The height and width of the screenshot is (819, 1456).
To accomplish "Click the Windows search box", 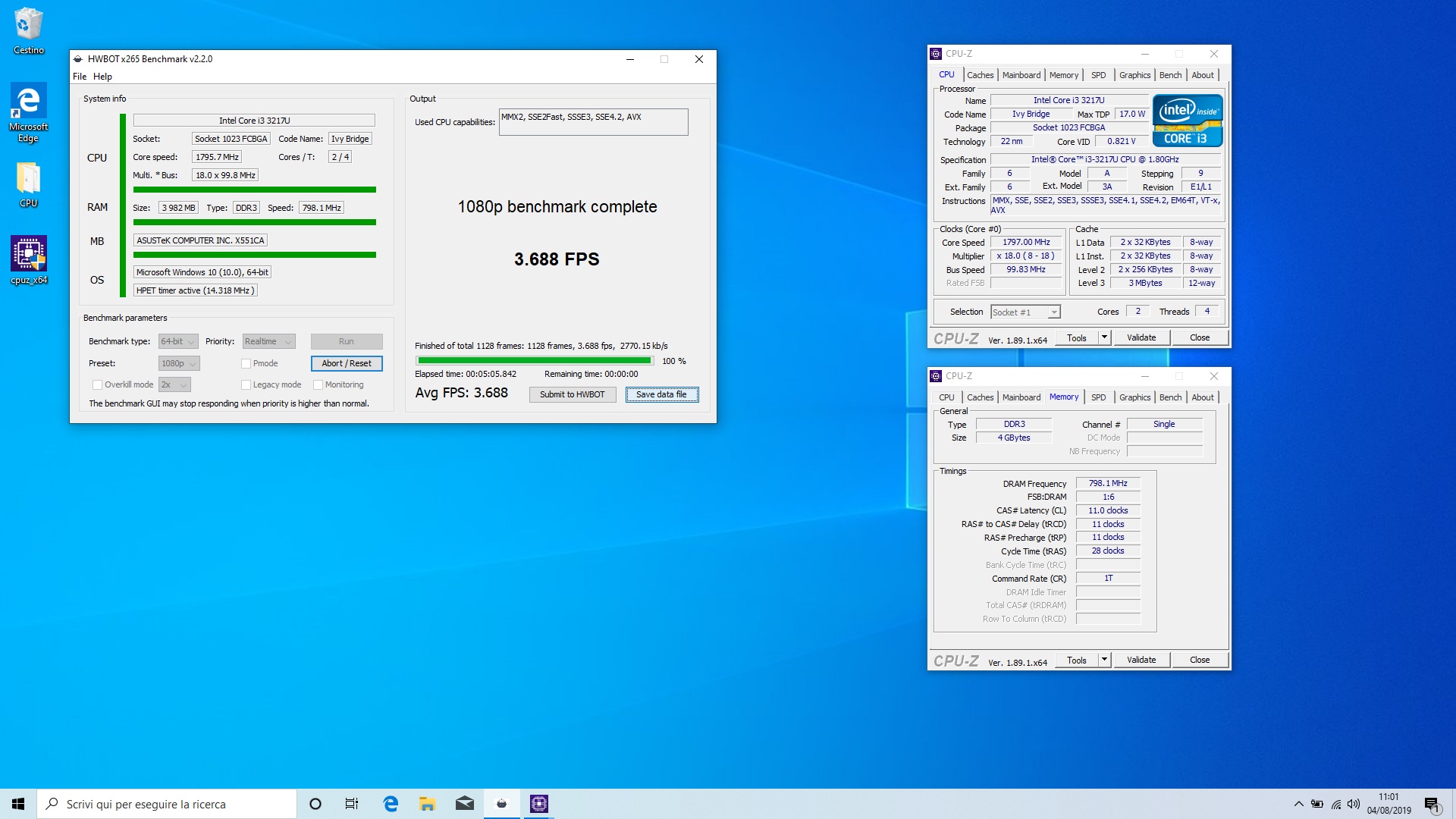I will click(167, 804).
